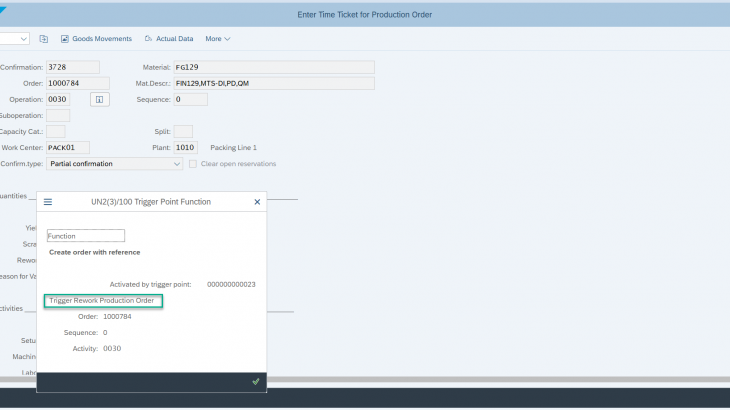Click the Confirmation number field
The image size is (730, 410).
coord(72,67)
